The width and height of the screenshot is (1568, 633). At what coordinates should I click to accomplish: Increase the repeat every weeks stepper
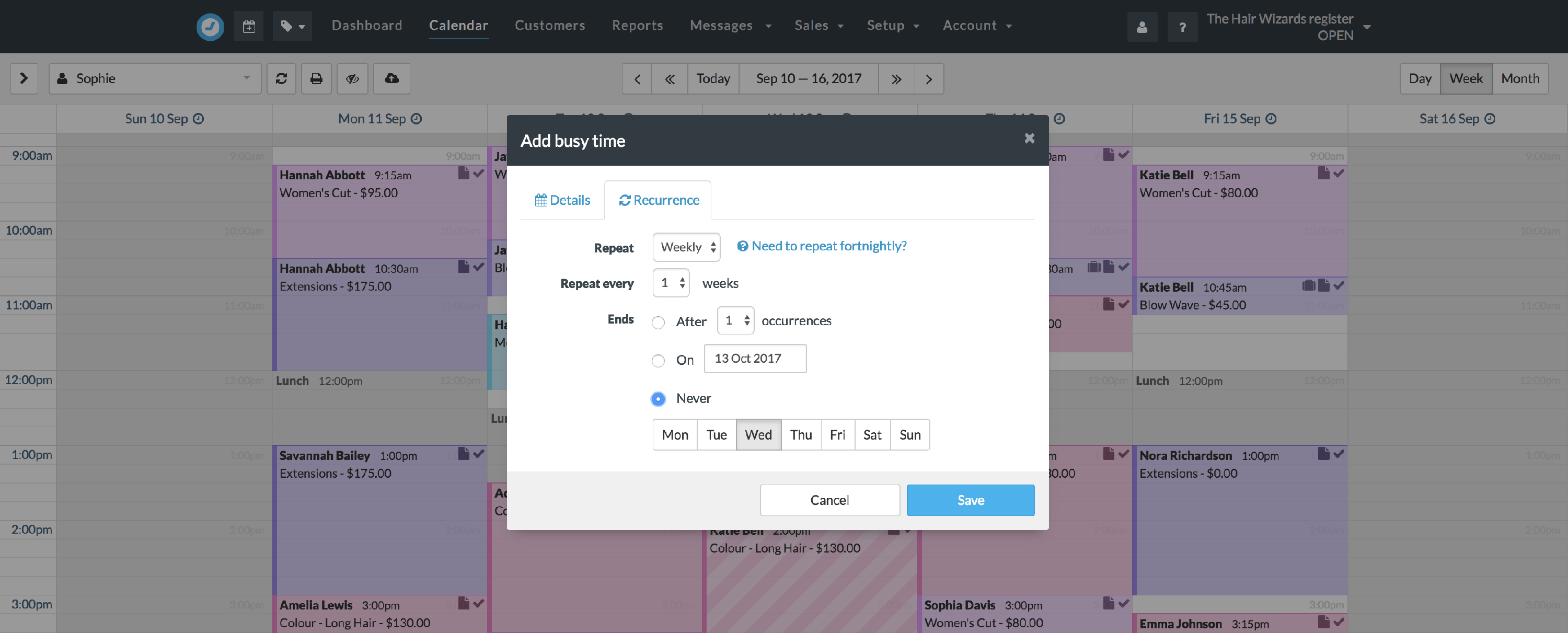pos(683,279)
